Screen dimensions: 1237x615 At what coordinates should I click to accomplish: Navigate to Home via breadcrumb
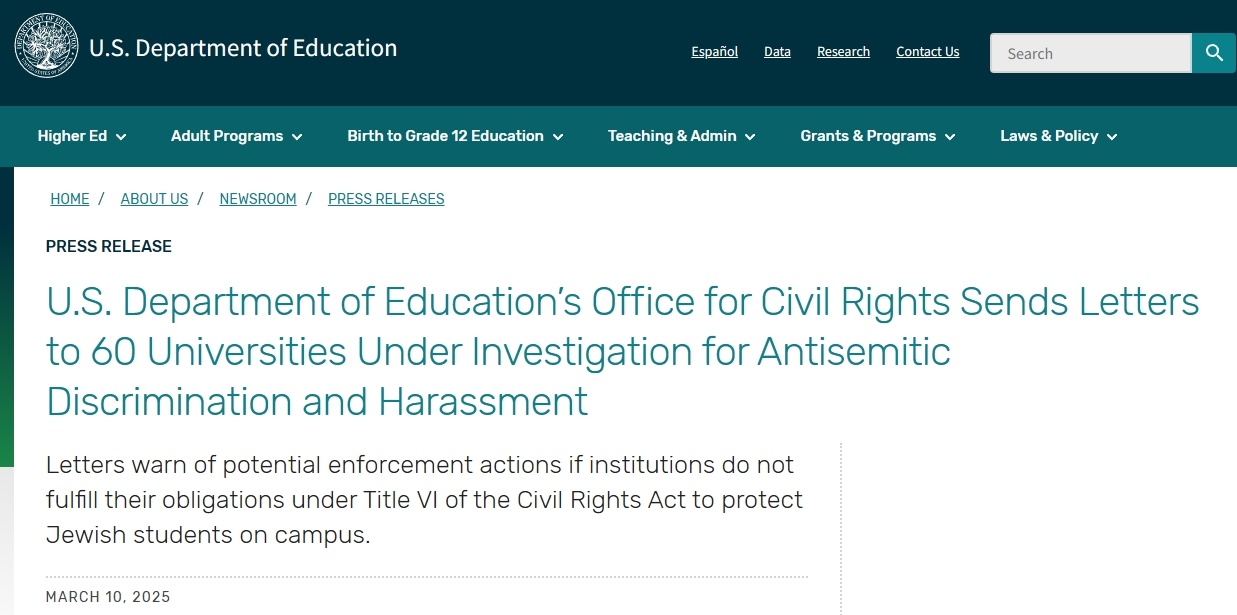pos(70,199)
